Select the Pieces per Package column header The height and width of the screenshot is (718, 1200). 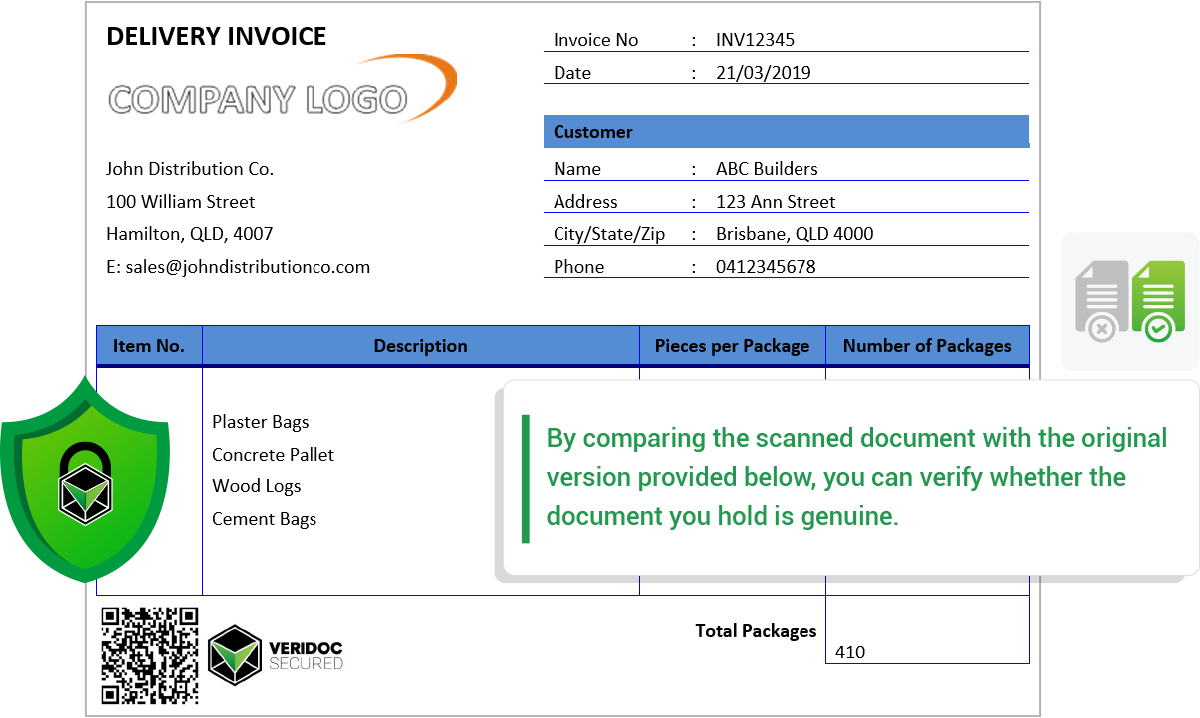(732, 346)
